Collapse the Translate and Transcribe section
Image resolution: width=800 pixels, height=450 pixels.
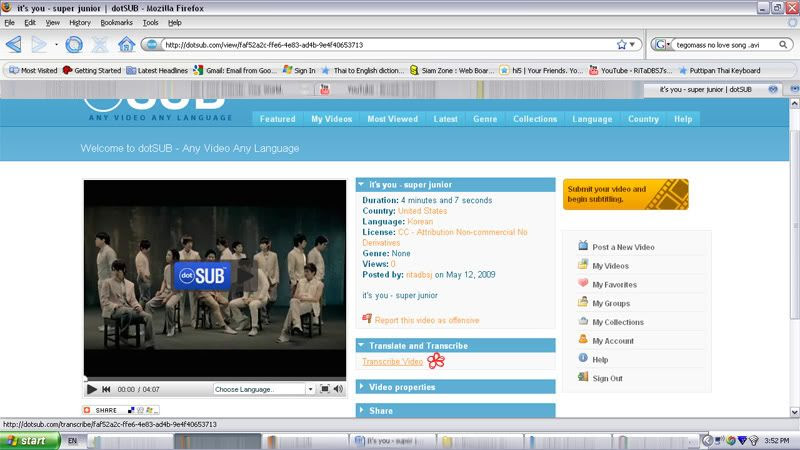(361, 345)
